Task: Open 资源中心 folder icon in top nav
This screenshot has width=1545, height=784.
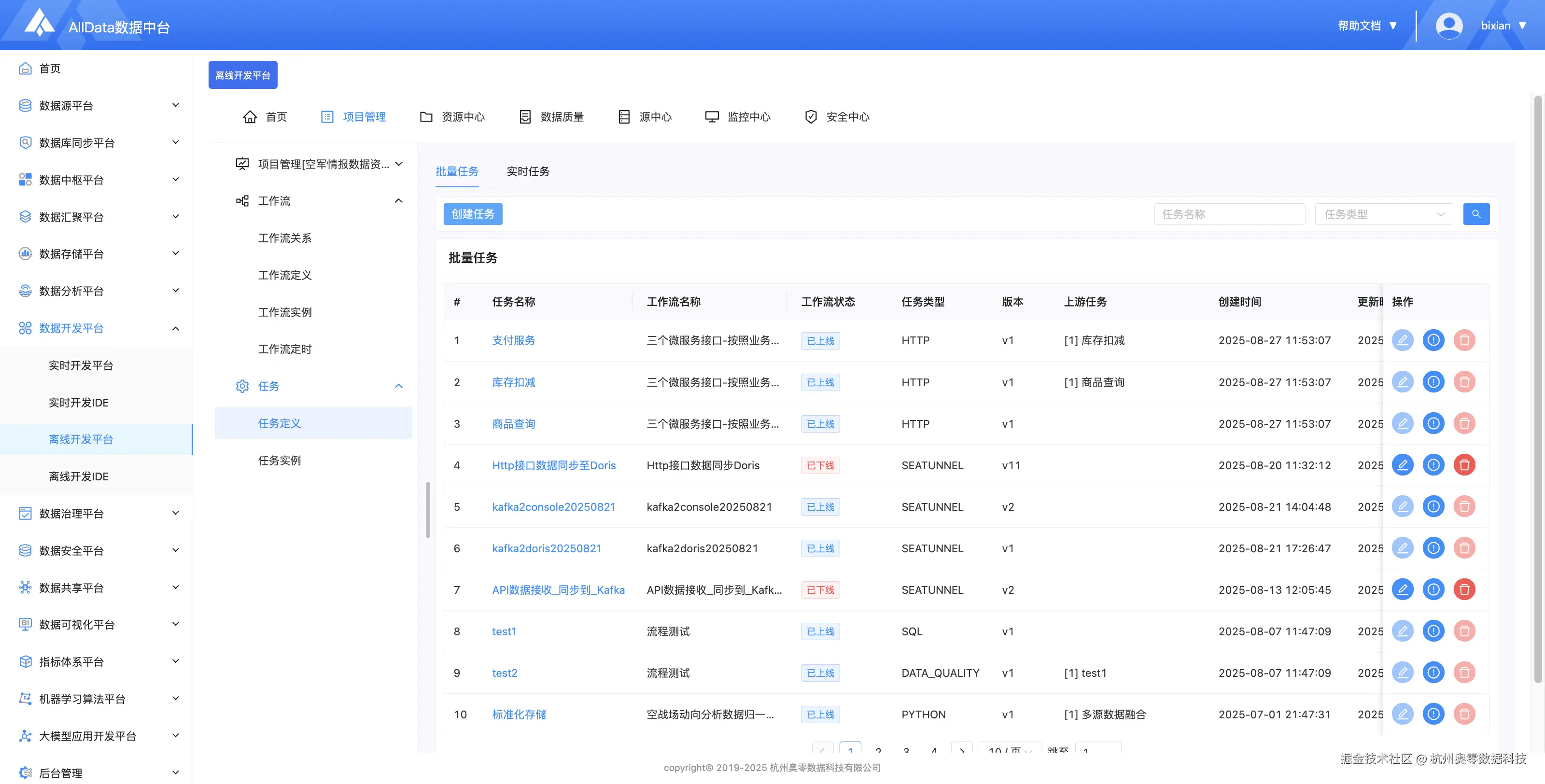Action: tap(426, 117)
